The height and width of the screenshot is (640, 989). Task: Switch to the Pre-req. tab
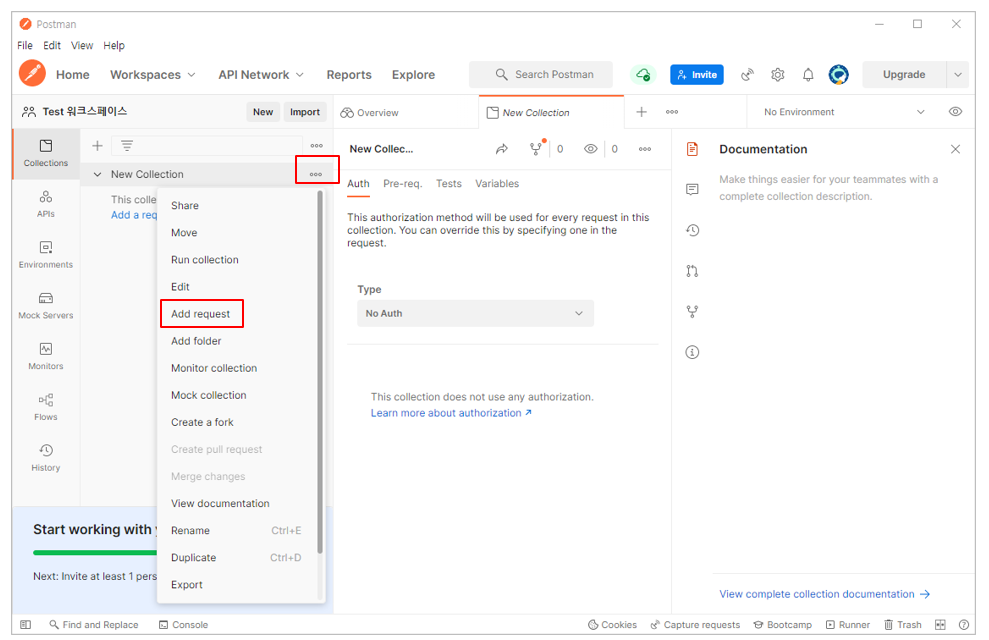402,183
